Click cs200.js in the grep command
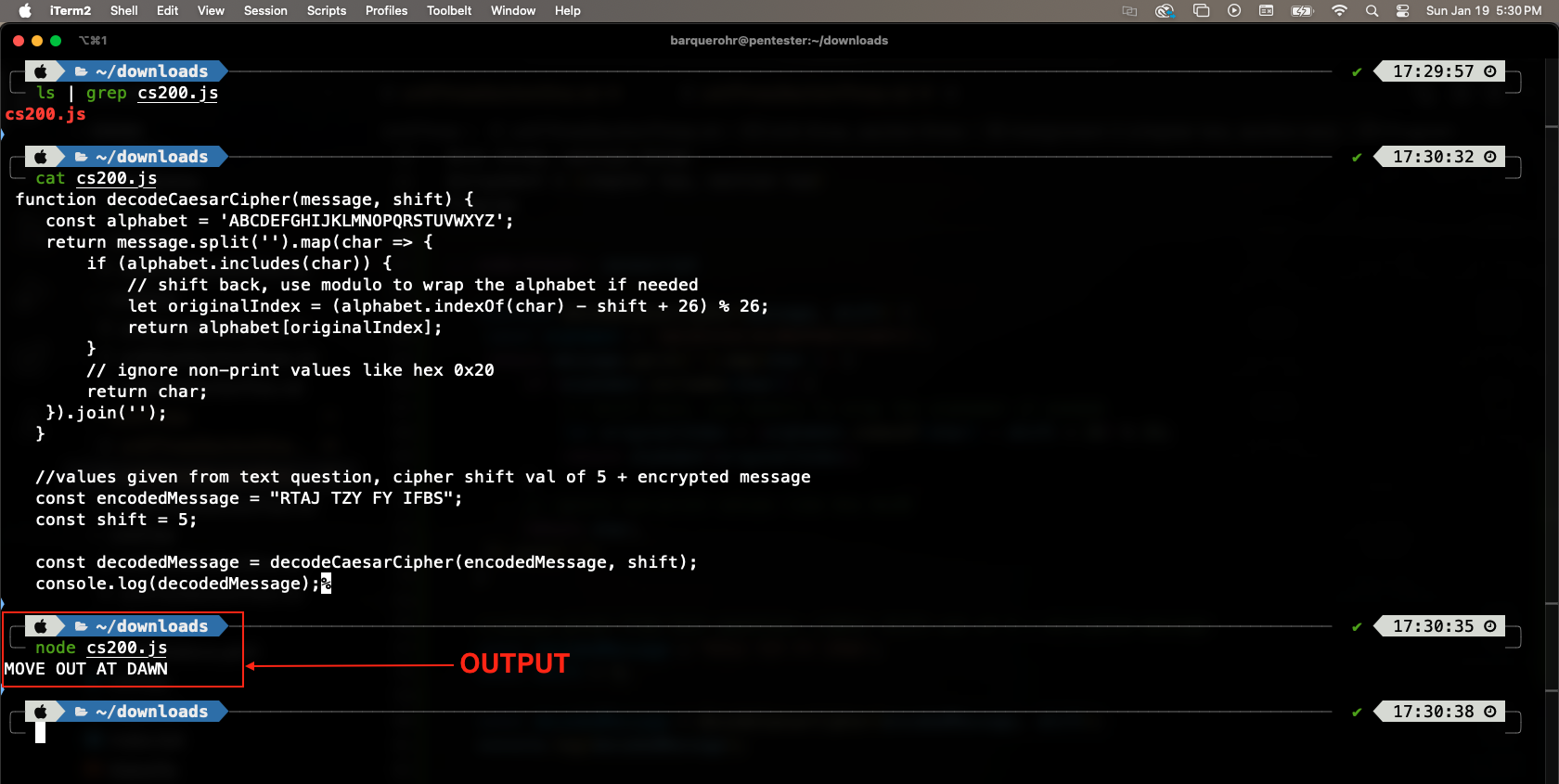The height and width of the screenshot is (784, 1559). coord(177,93)
